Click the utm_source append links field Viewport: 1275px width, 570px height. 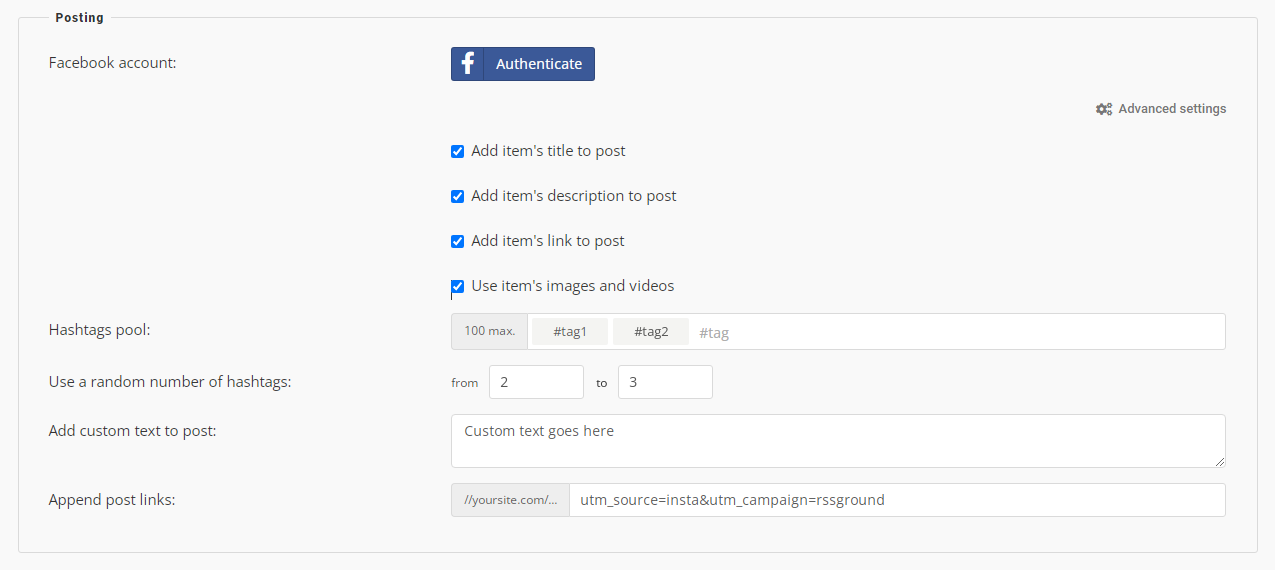point(896,500)
